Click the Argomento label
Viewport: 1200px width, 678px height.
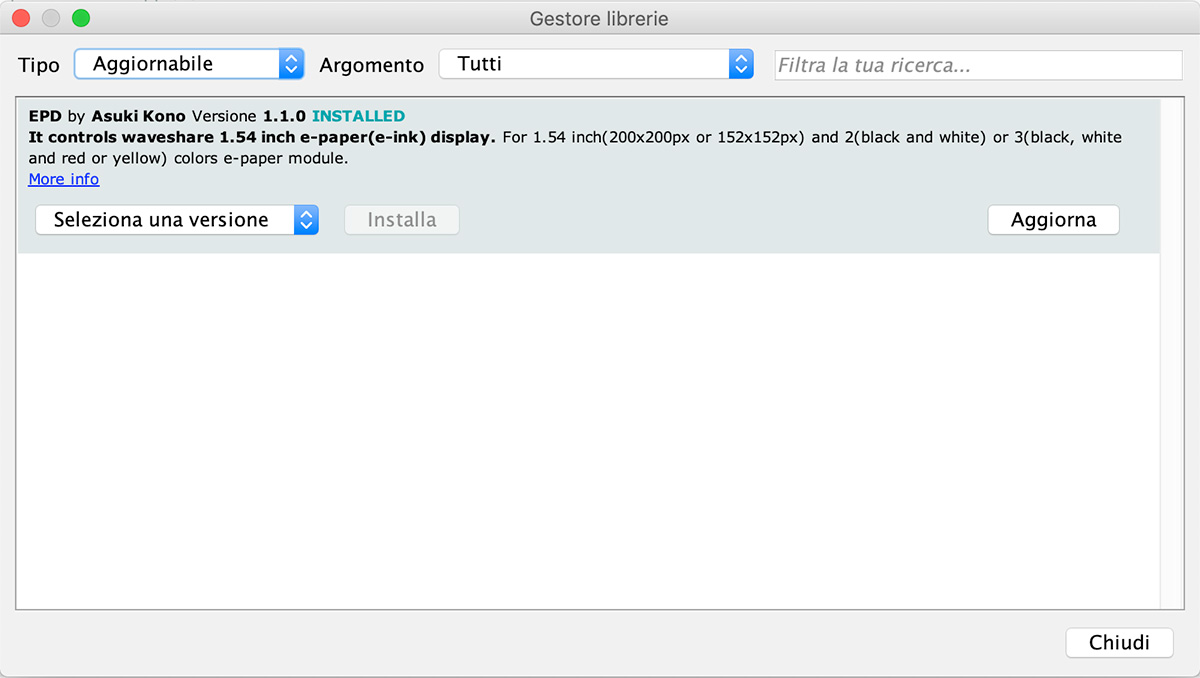(372, 65)
